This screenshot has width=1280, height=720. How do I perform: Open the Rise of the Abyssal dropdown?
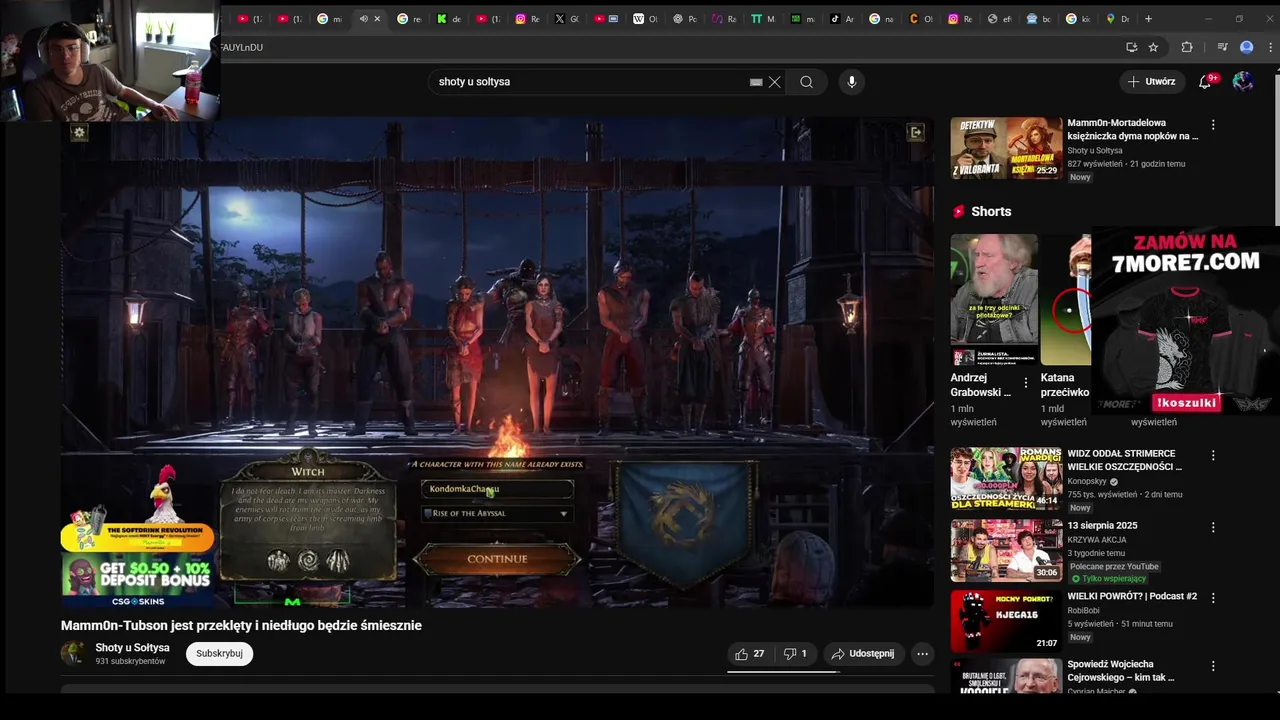497,513
